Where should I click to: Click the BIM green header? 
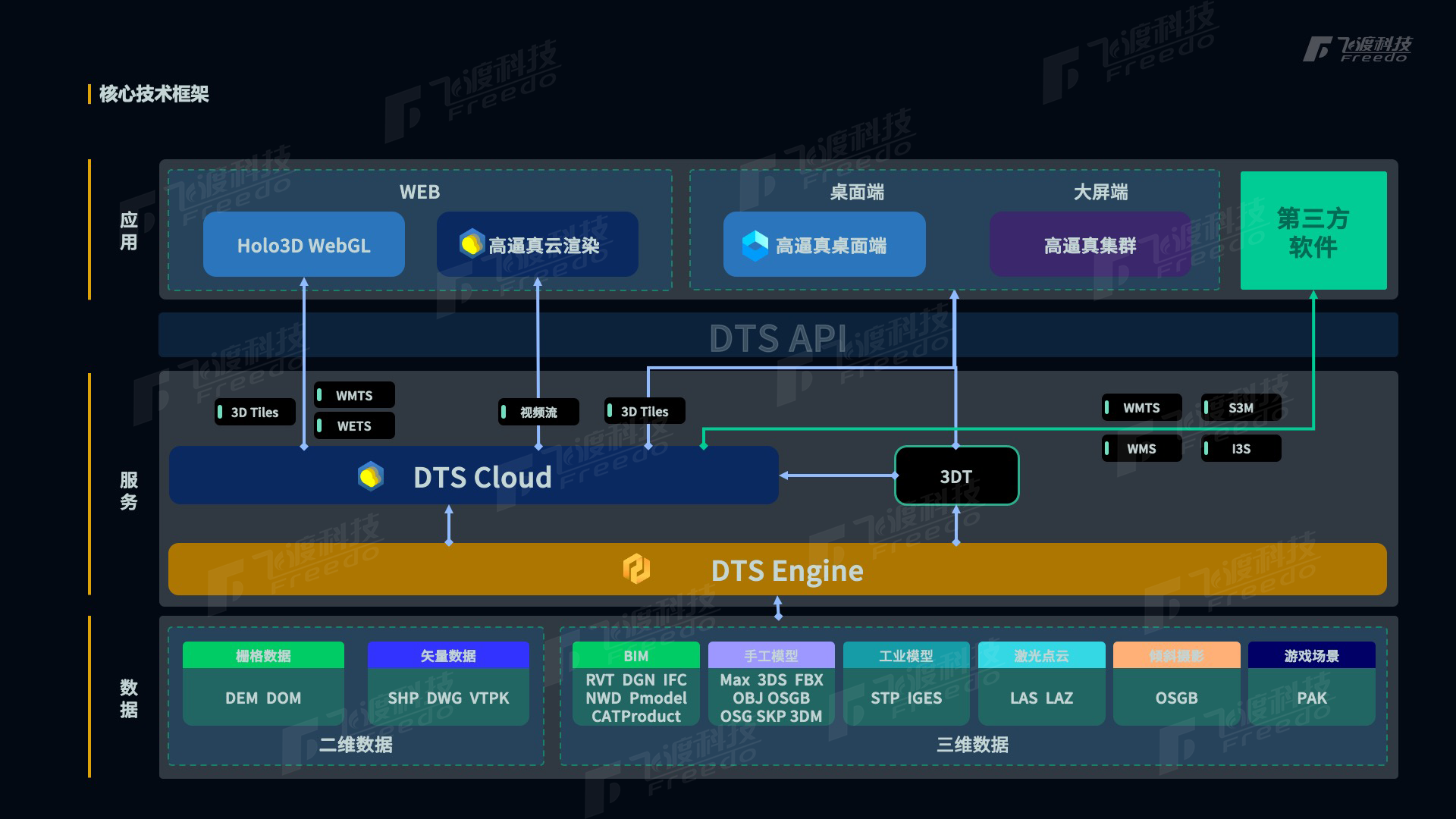pyautogui.click(x=636, y=655)
